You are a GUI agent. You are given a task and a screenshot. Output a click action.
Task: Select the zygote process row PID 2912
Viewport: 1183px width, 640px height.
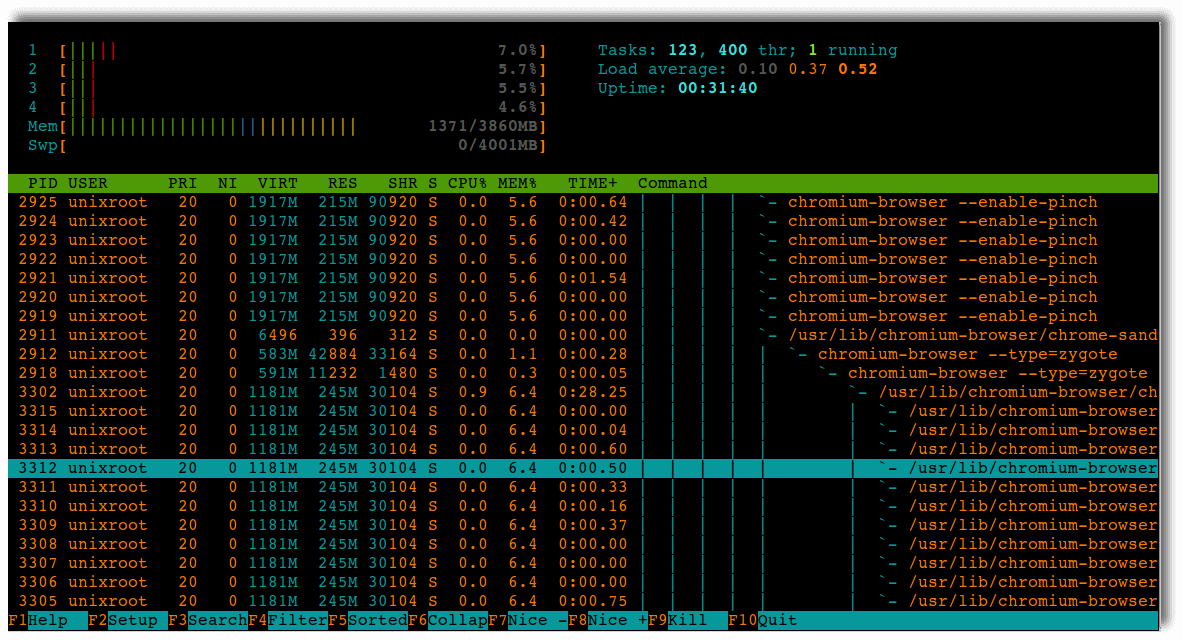tap(583, 354)
